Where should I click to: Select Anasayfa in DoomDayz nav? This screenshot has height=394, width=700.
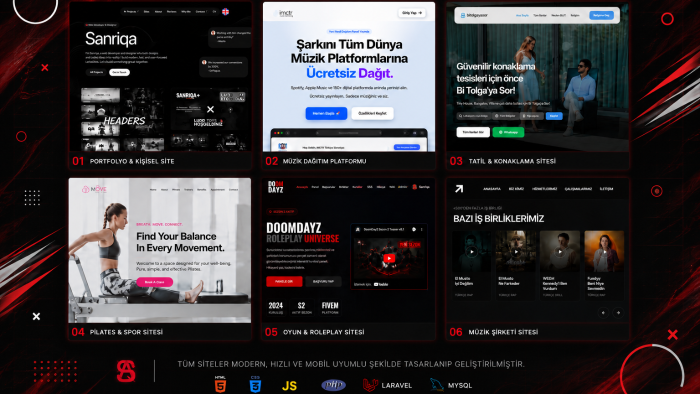(x=302, y=187)
